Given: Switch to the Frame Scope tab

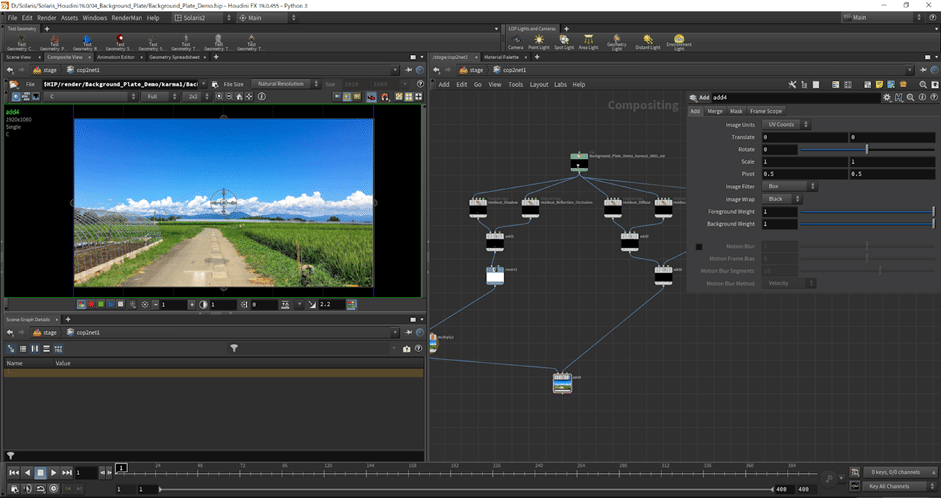Looking at the screenshot, I should 766,111.
